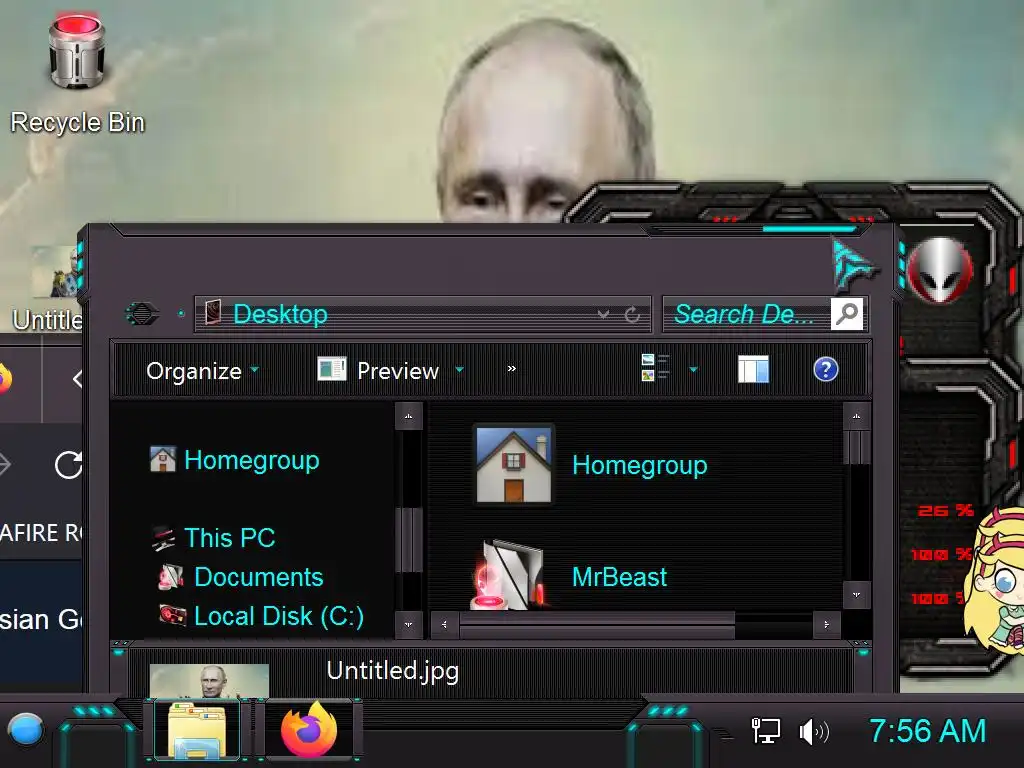The image size is (1024, 768).
Task: Click the Homegroup house icon in file list
Action: pyautogui.click(x=514, y=464)
